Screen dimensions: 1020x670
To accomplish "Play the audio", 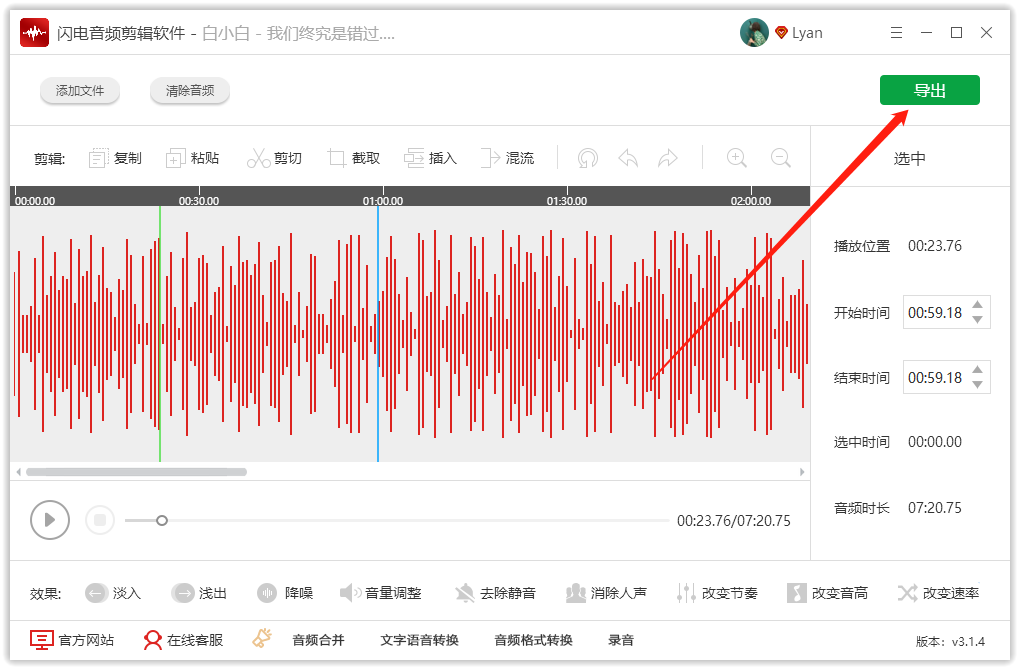I will (x=49, y=520).
